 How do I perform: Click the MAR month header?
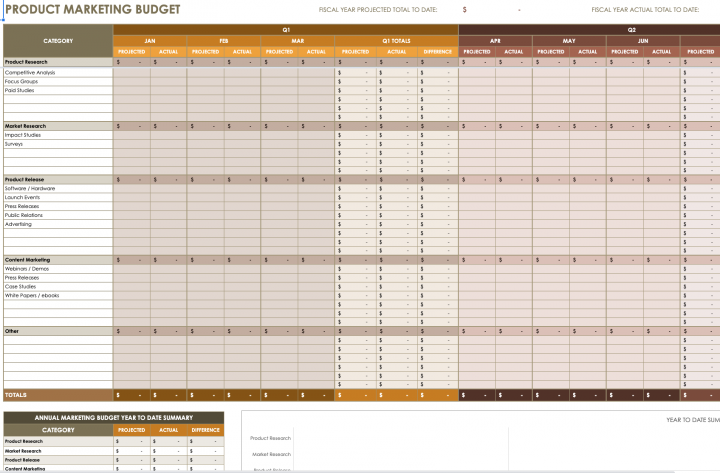point(298,41)
